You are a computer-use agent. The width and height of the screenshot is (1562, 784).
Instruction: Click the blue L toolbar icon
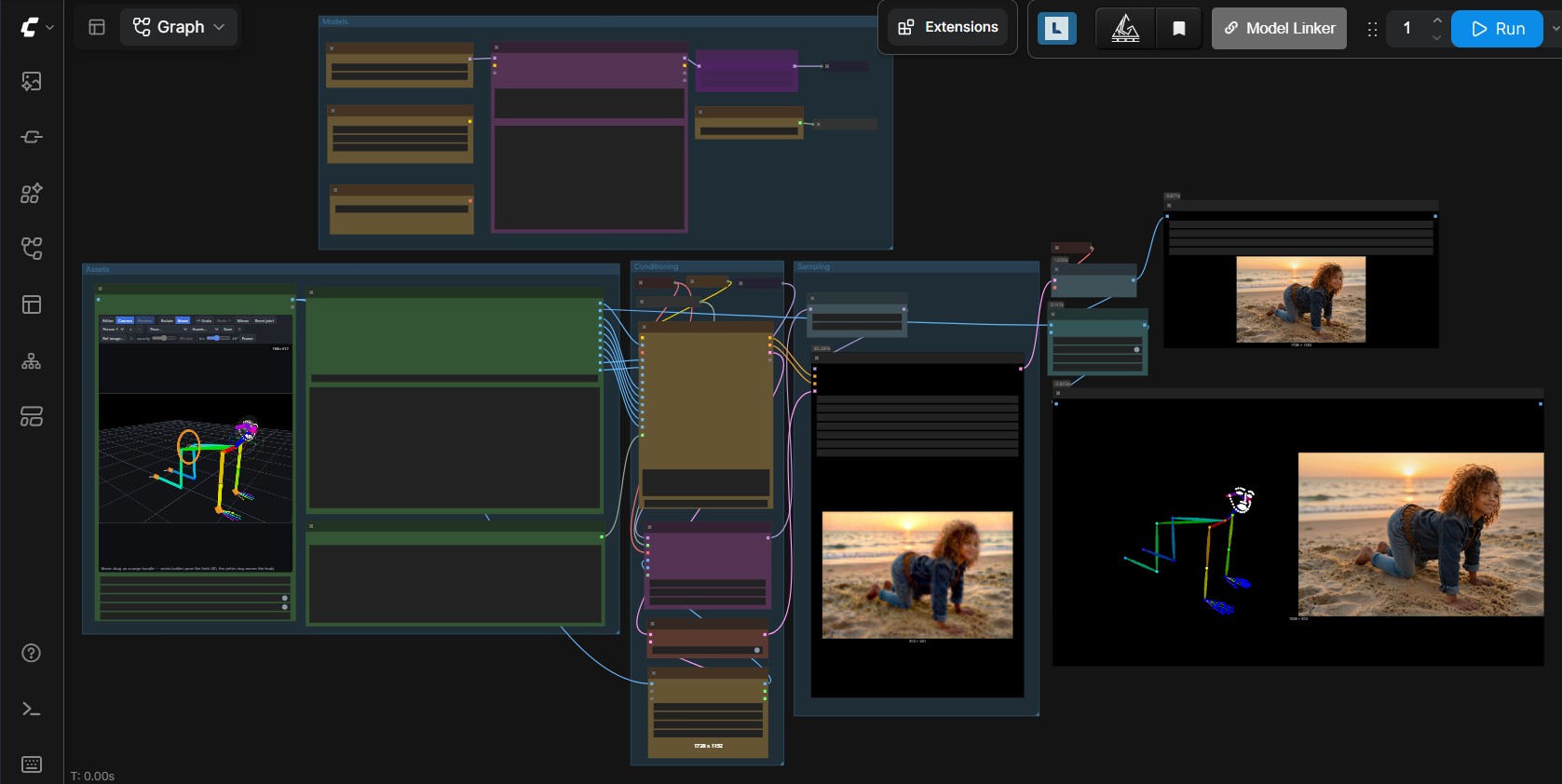click(1056, 28)
